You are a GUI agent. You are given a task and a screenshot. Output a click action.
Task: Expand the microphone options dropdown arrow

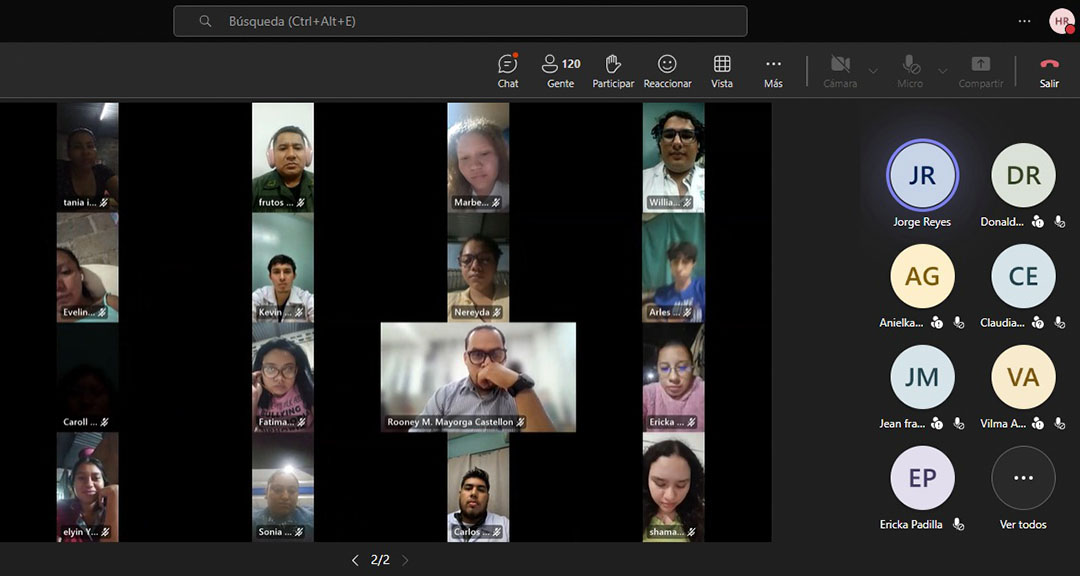(942, 71)
